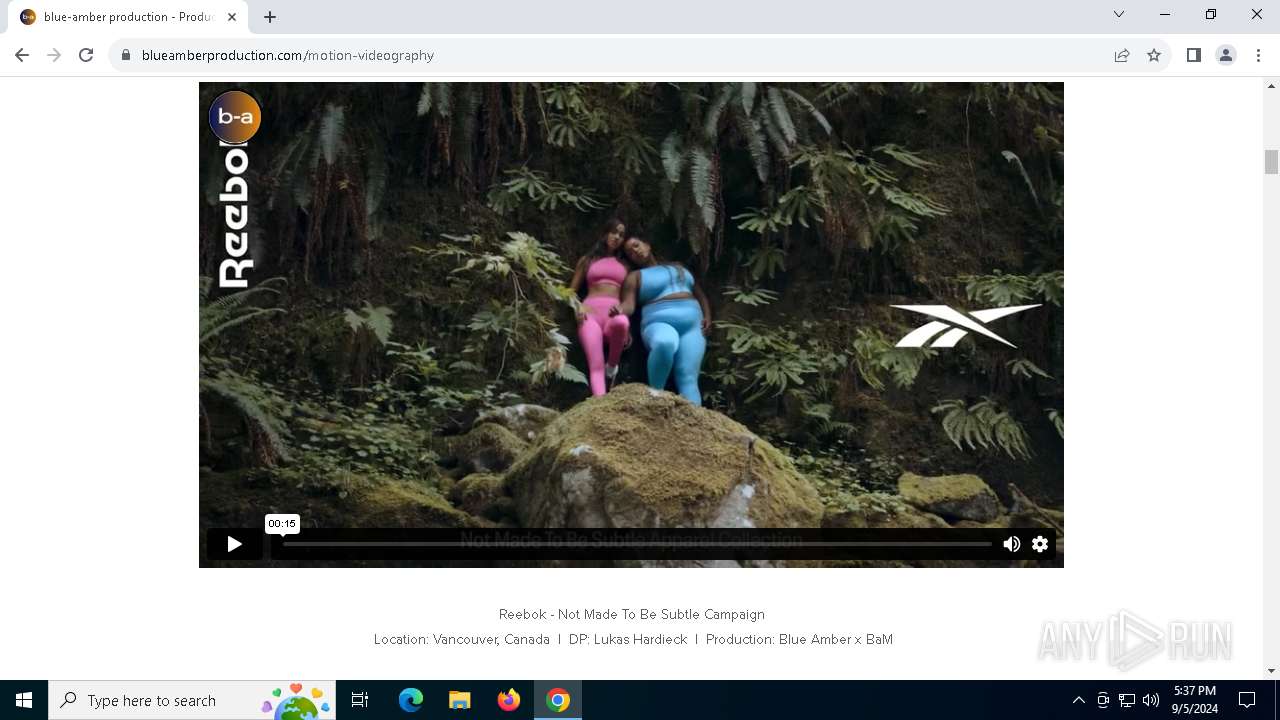The width and height of the screenshot is (1280, 720).
Task: Open Chrome three-dot menu
Action: point(1258,55)
